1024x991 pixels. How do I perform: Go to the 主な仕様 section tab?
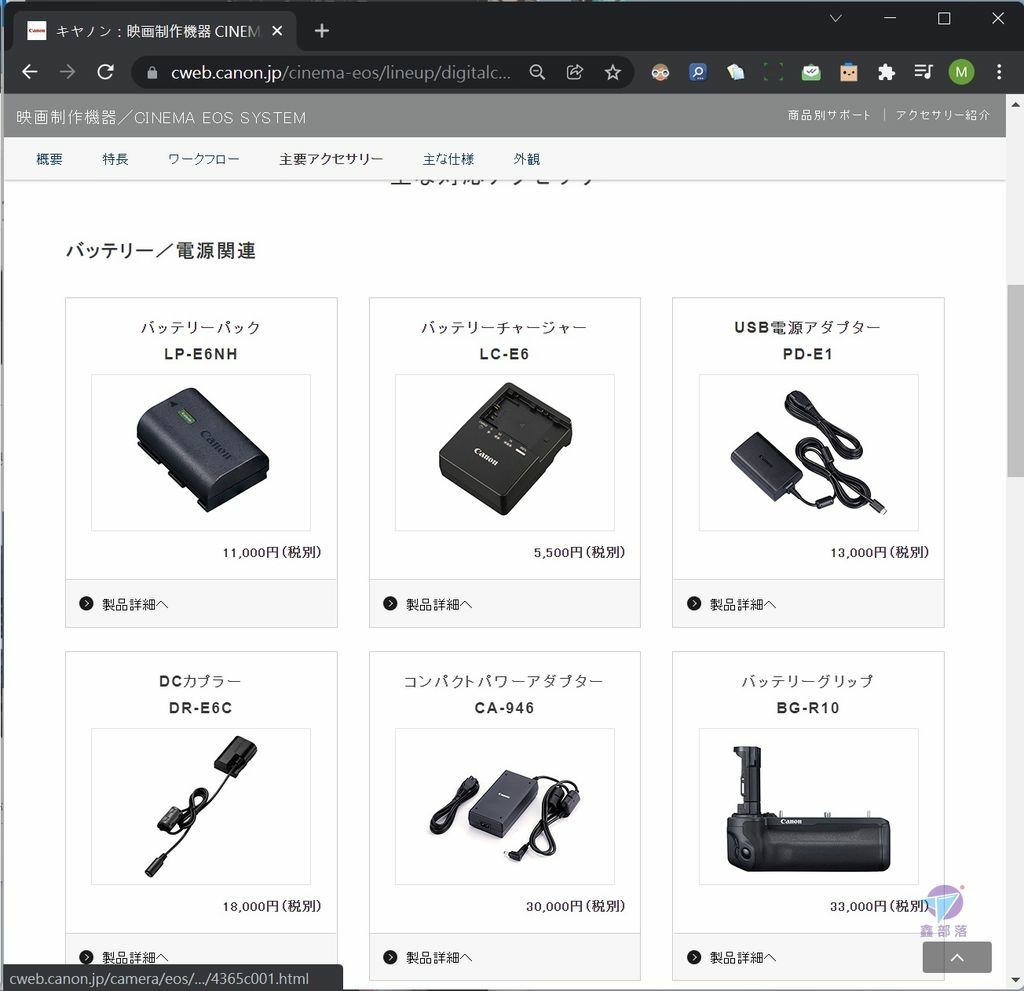click(448, 159)
